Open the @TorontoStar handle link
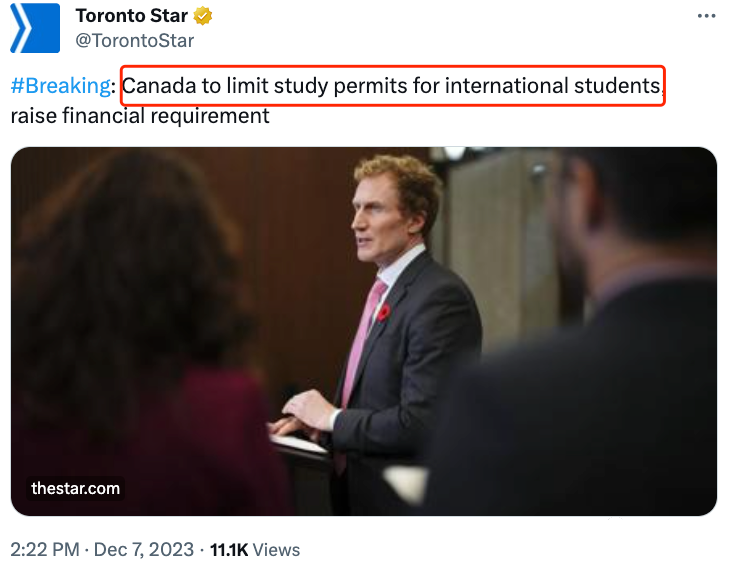The width and height of the screenshot is (735, 562). pyautogui.click(x=135, y=41)
